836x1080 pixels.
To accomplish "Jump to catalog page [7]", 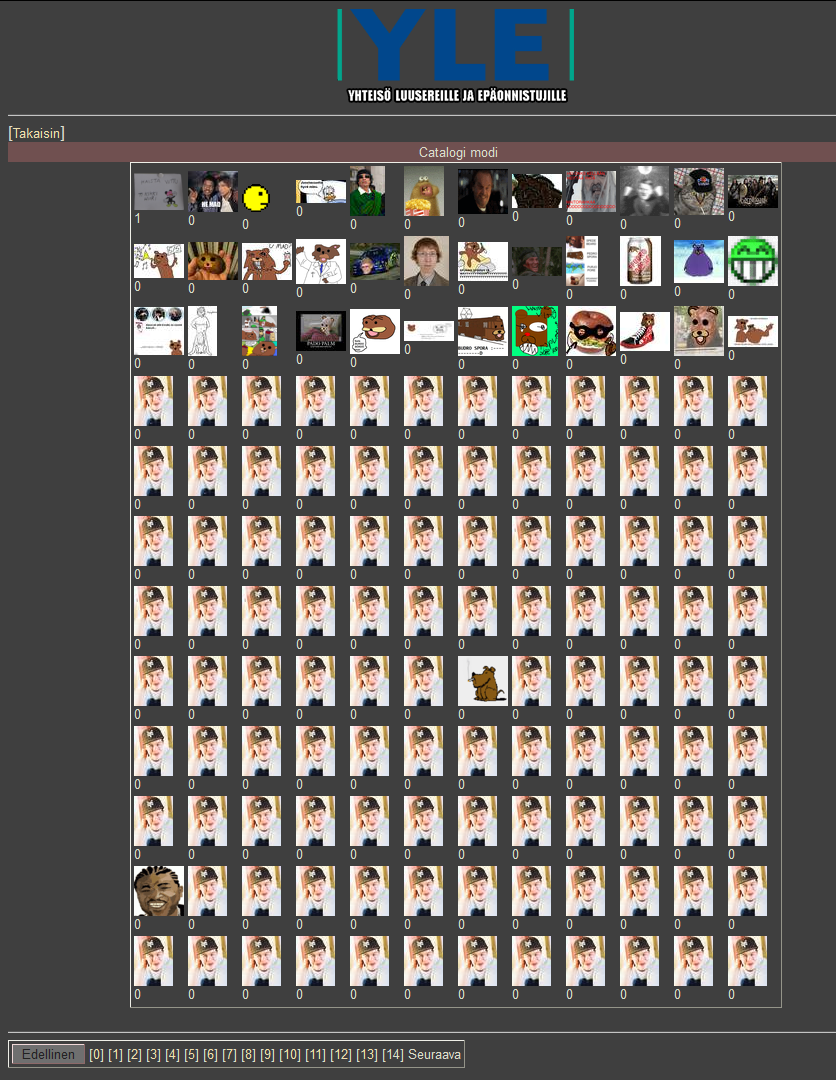I will coord(229,1055).
